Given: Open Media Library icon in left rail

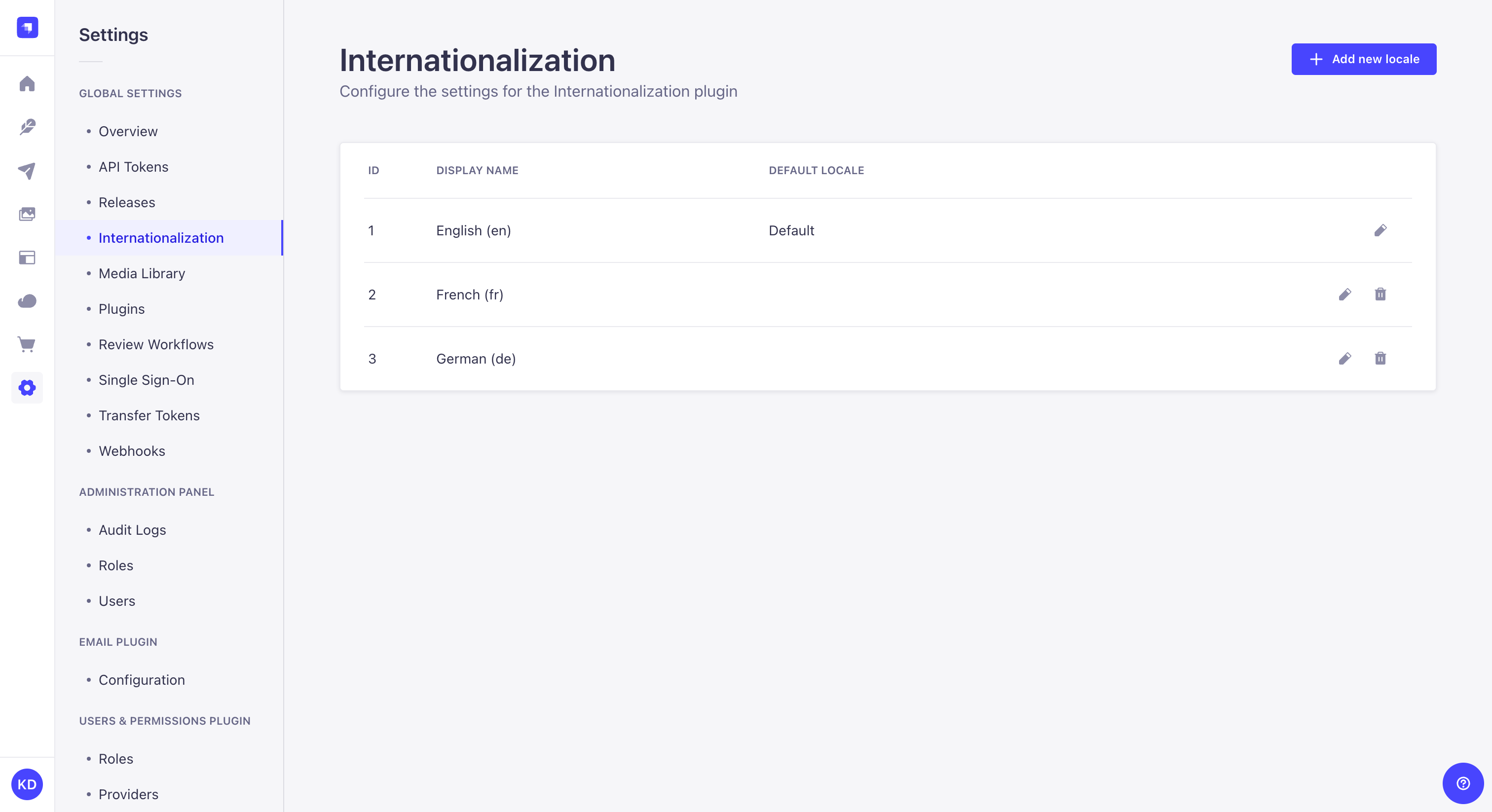Looking at the screenshot, I should tap(27, 214).
